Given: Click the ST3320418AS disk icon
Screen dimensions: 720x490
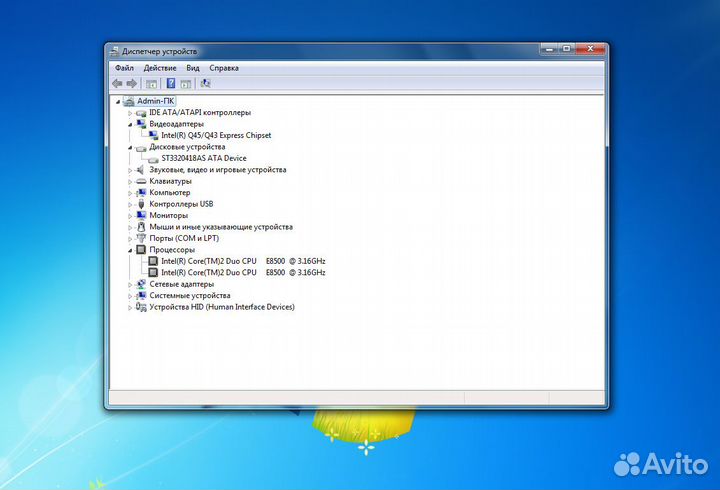Looking at the screenshot, I should pyautogui.click(x=153, y=158).
